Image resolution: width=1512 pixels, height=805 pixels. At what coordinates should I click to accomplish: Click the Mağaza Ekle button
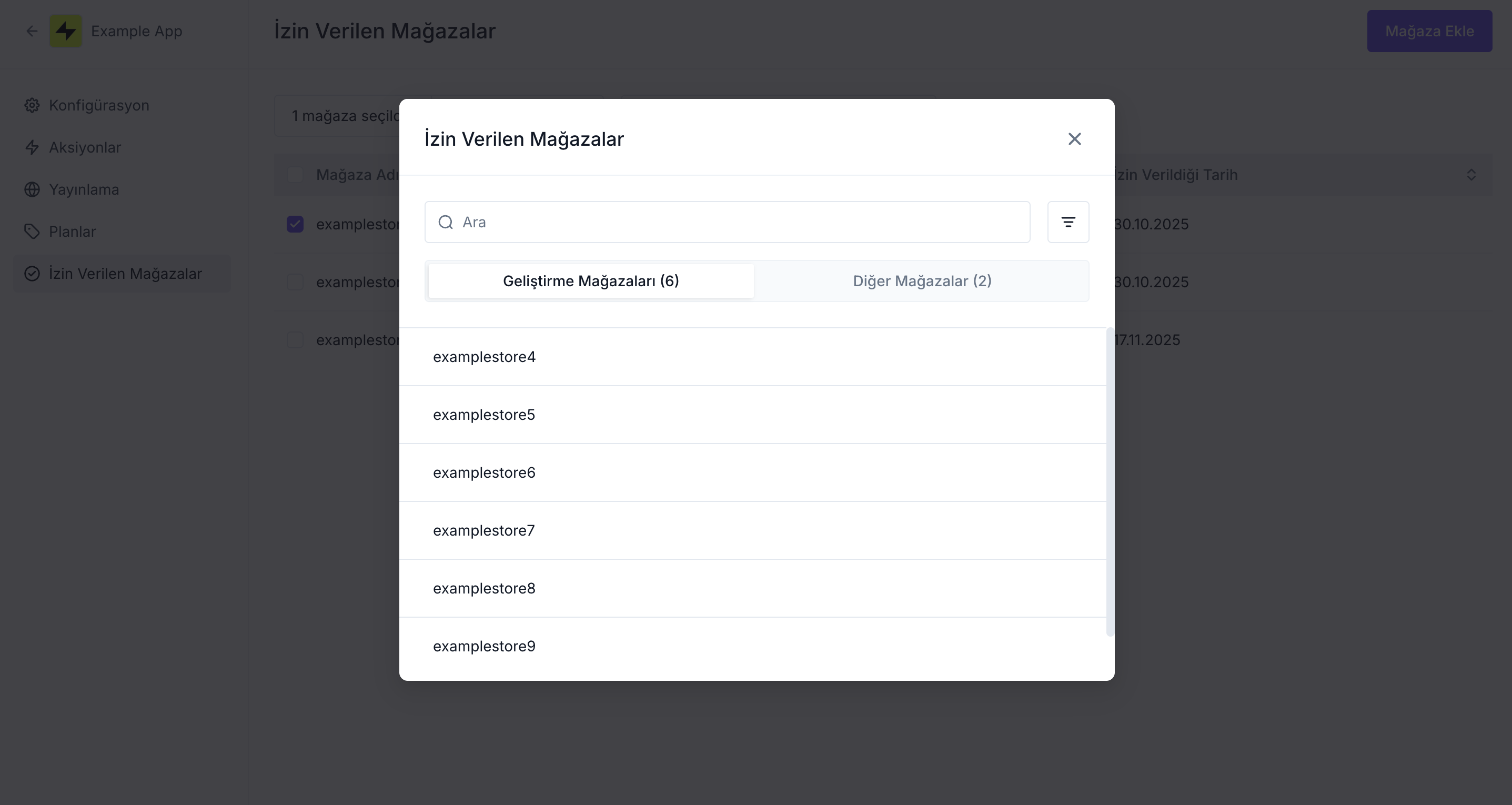pos(1430,31)
